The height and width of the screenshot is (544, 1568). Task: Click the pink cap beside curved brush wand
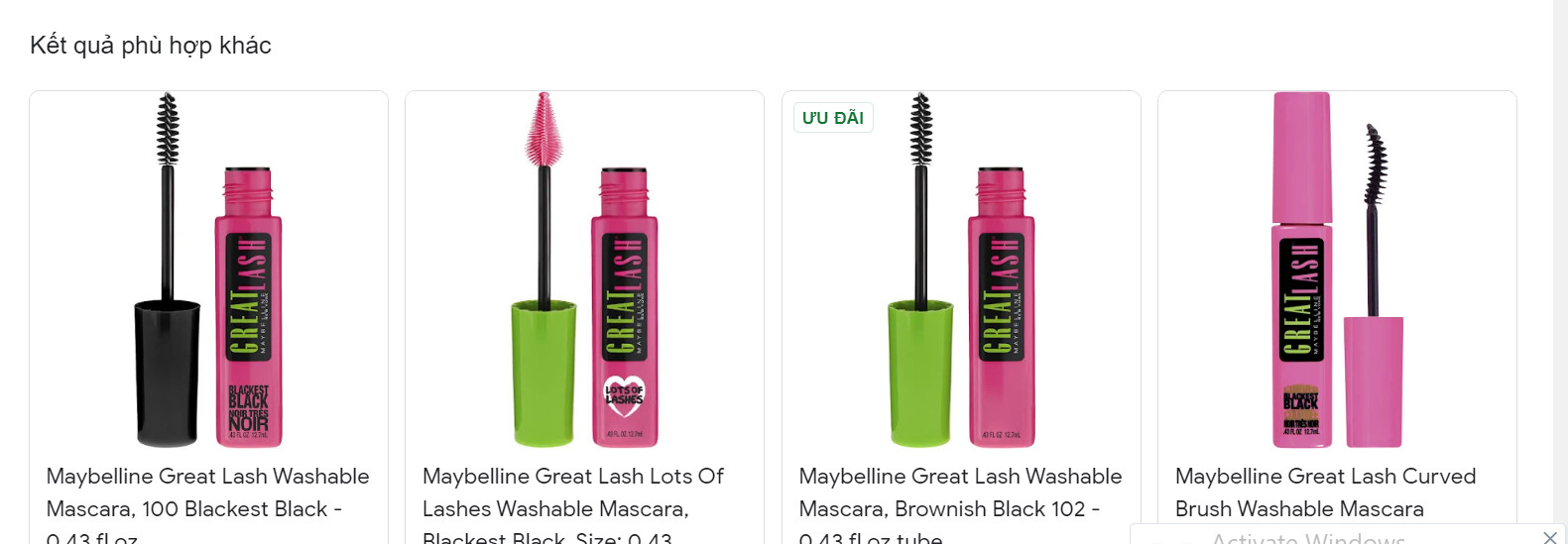coord(1374,382)
